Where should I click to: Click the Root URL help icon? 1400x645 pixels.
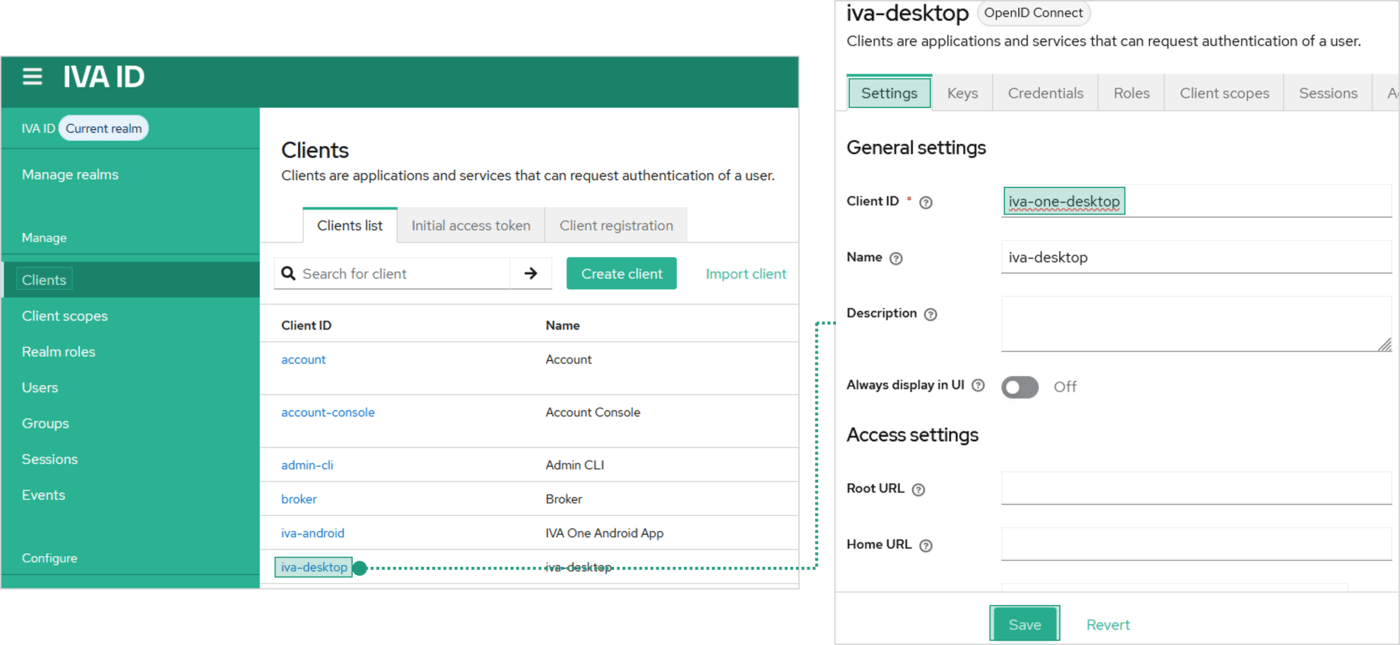(918, 490)
